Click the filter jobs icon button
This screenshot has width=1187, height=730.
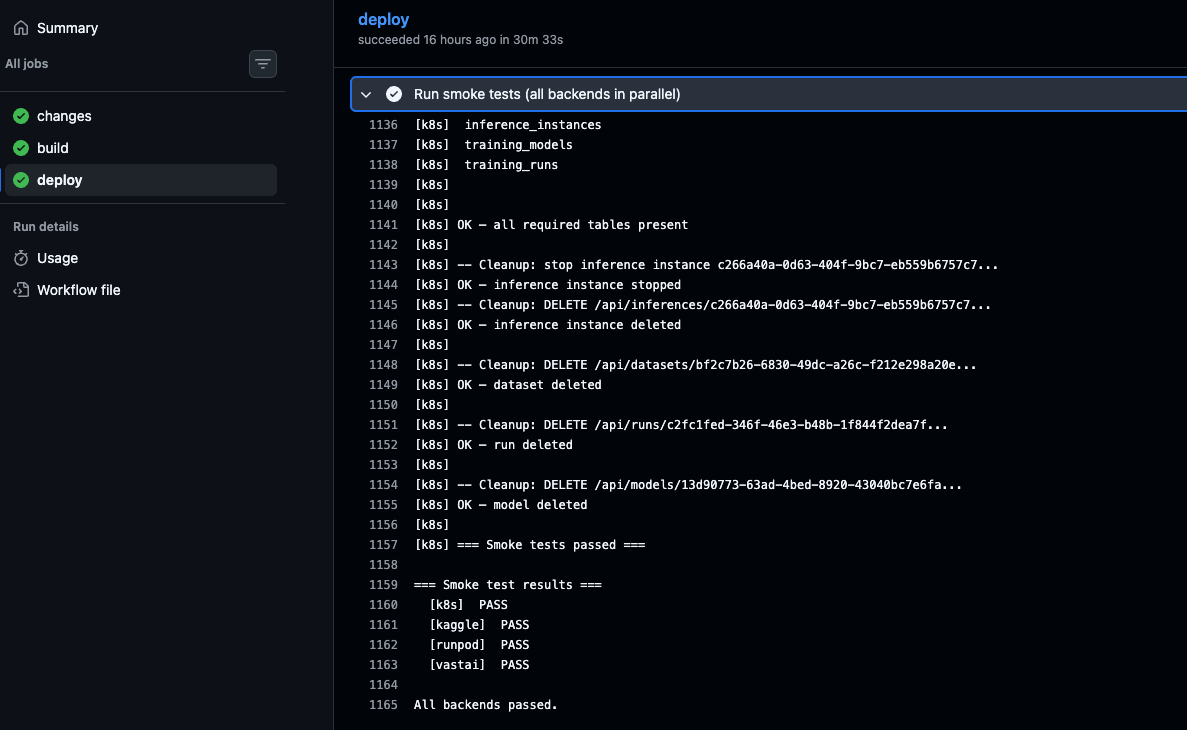pos(263,64)
